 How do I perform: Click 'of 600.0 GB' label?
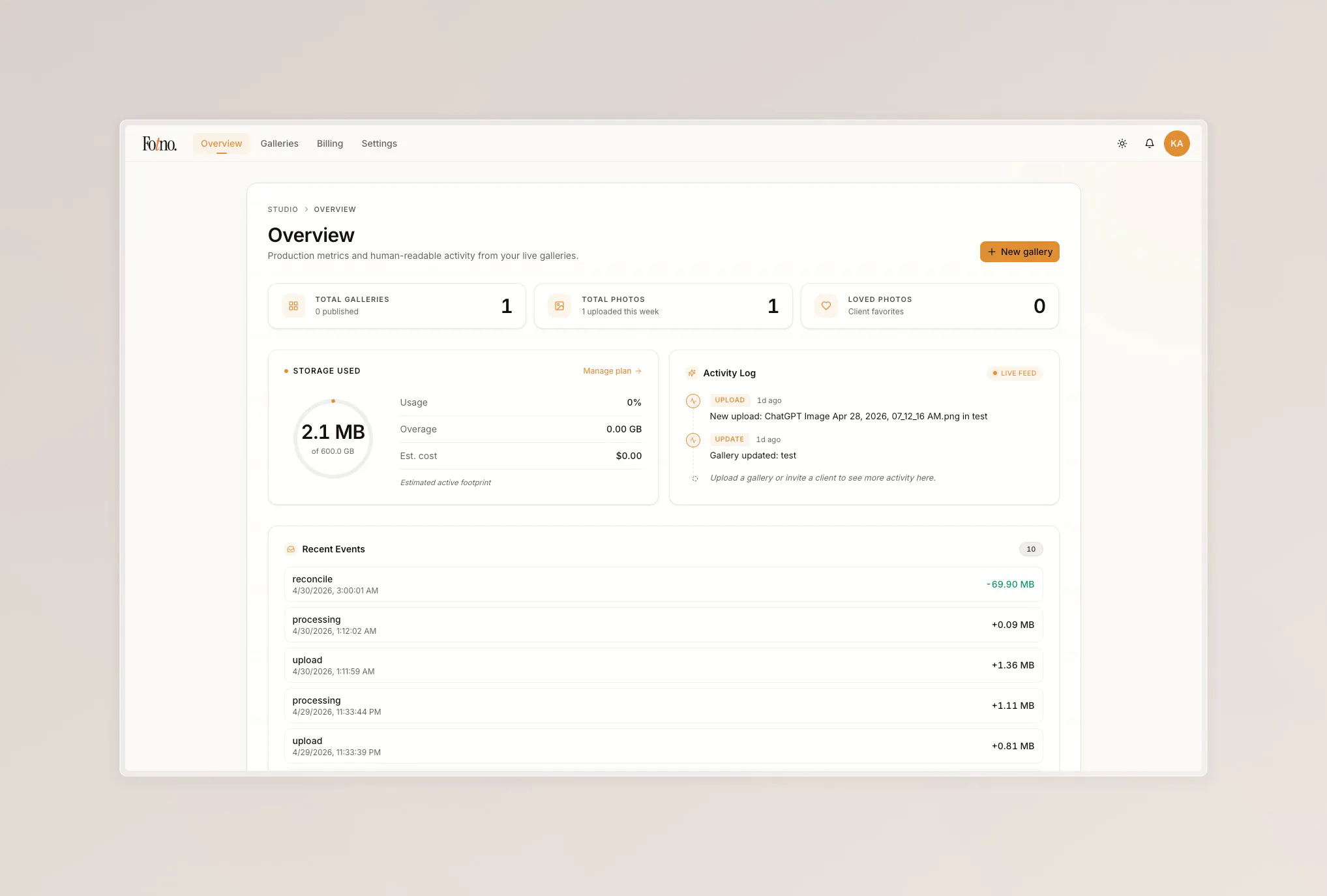click(333, 451)
